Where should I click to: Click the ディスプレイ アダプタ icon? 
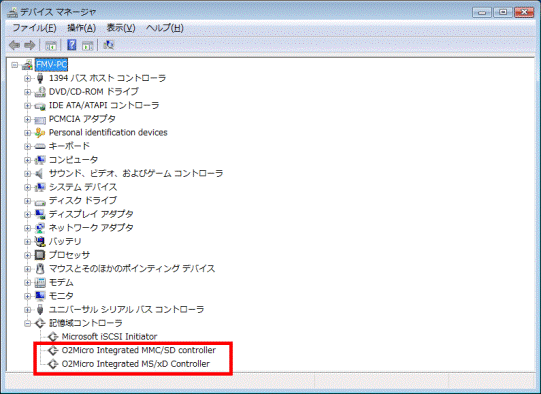pos(40,214)
